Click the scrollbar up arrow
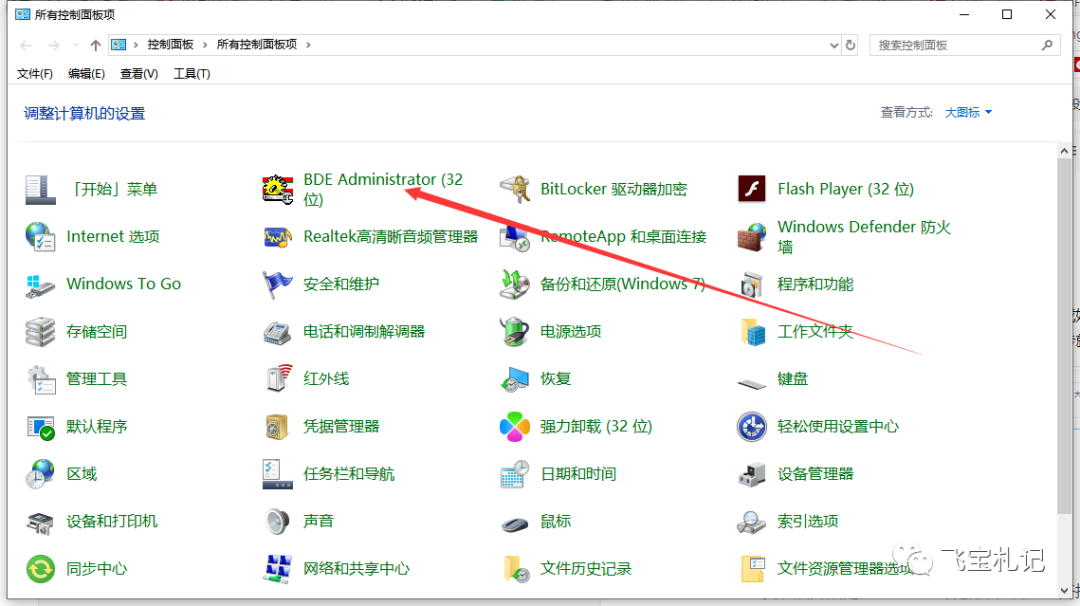The image size is (1080, 606). pyautogui.click(x=1064, y=151)
